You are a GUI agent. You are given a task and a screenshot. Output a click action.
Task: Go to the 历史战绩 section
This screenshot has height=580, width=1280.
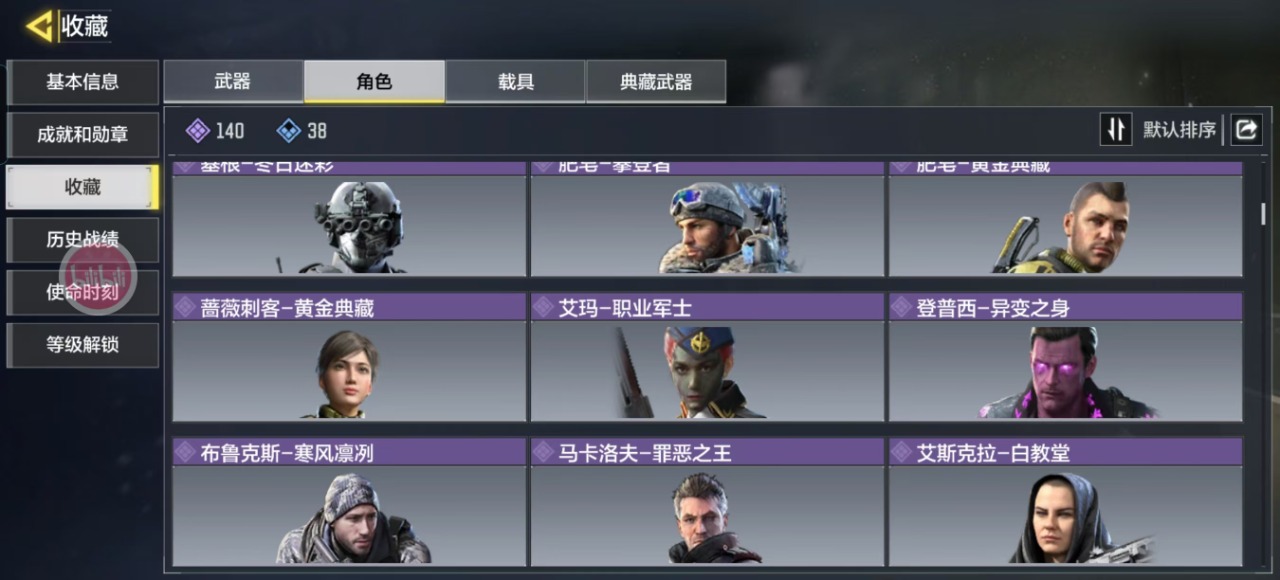point(83,240)
